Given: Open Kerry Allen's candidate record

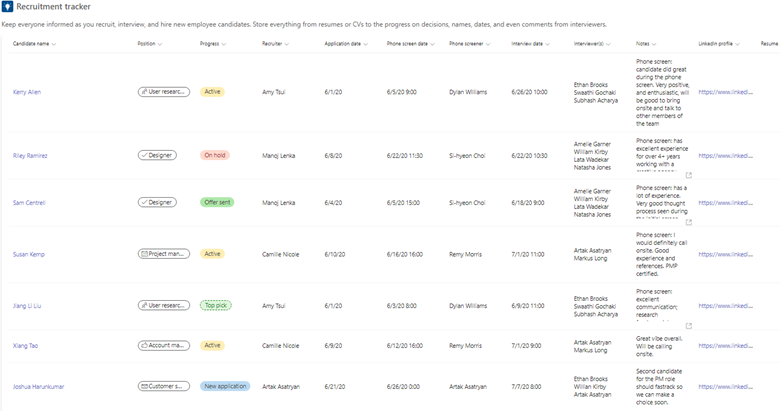Looking at the screenshot, I should [27, 92].
